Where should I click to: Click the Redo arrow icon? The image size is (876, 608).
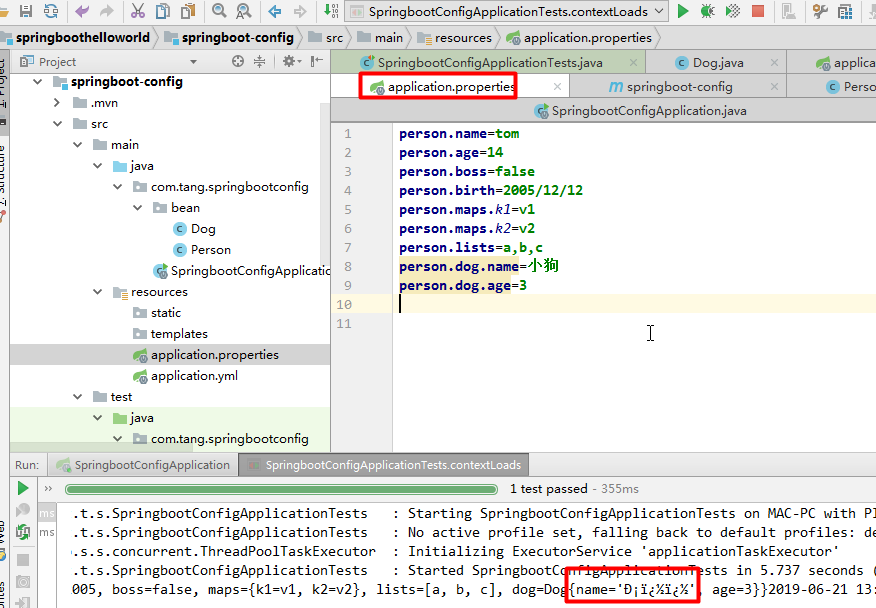point(106,11)
